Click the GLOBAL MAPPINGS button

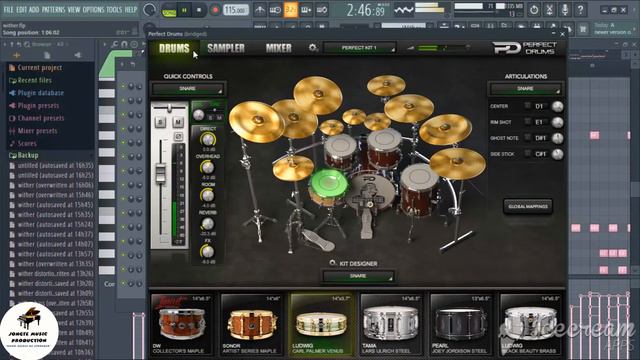[528, 207]
